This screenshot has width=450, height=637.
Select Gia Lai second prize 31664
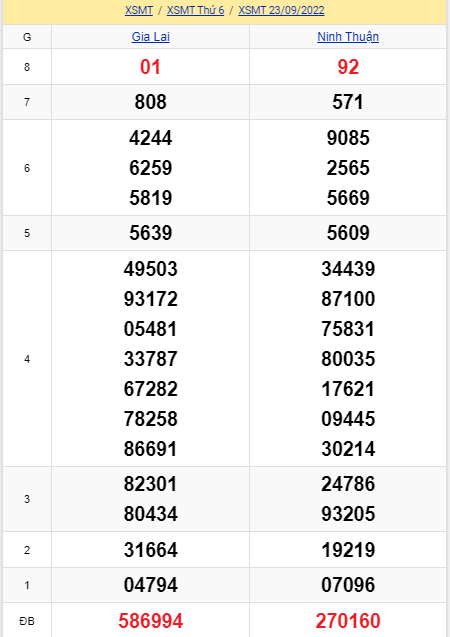pos(151,550)
